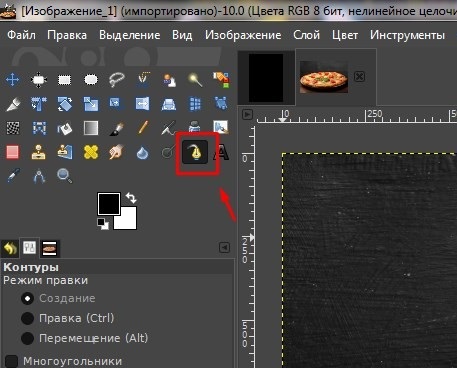Select the Text tool
Image resolution: width=457 pixels, height=368 pixels.
tap(221, 153)
